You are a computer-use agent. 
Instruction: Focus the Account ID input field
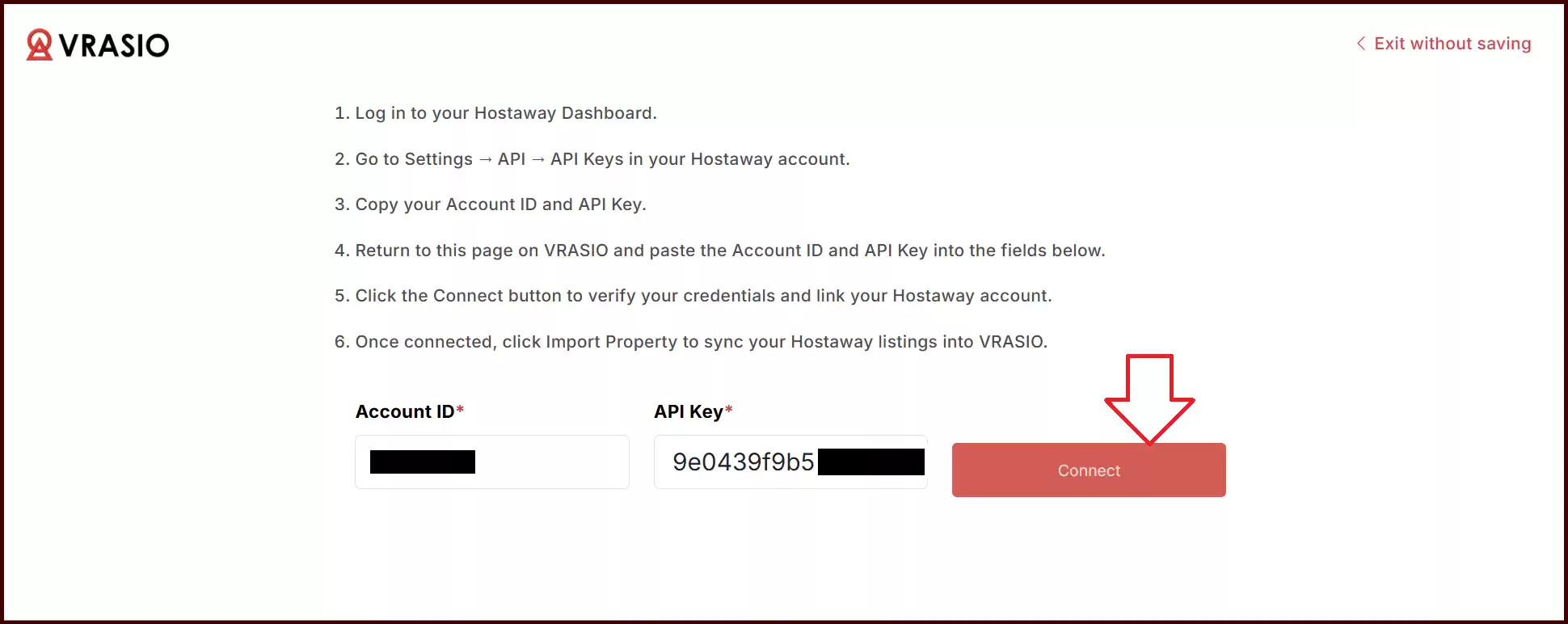coord(492,462)
